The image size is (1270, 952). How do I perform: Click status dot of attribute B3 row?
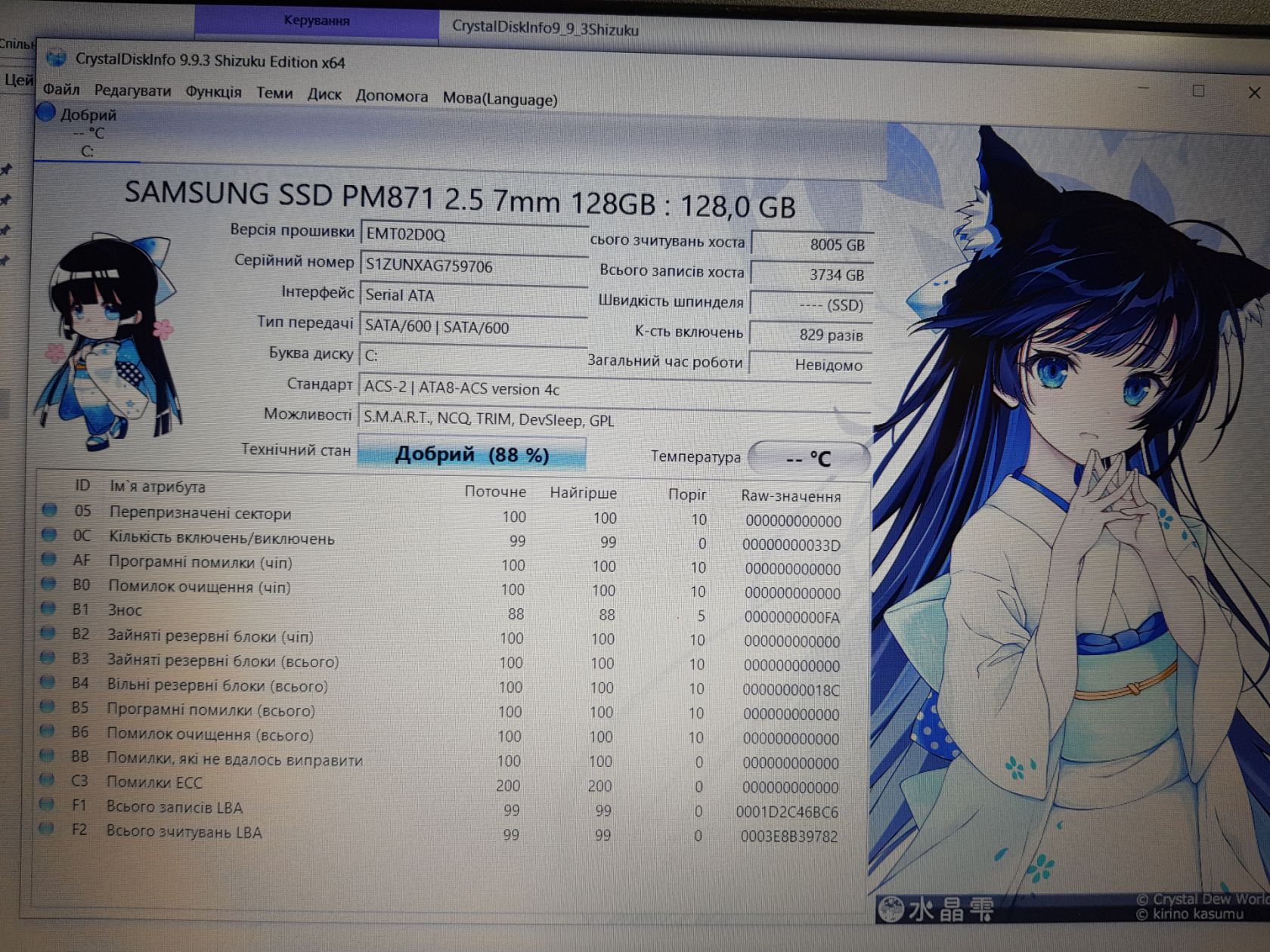pos(48,657)
